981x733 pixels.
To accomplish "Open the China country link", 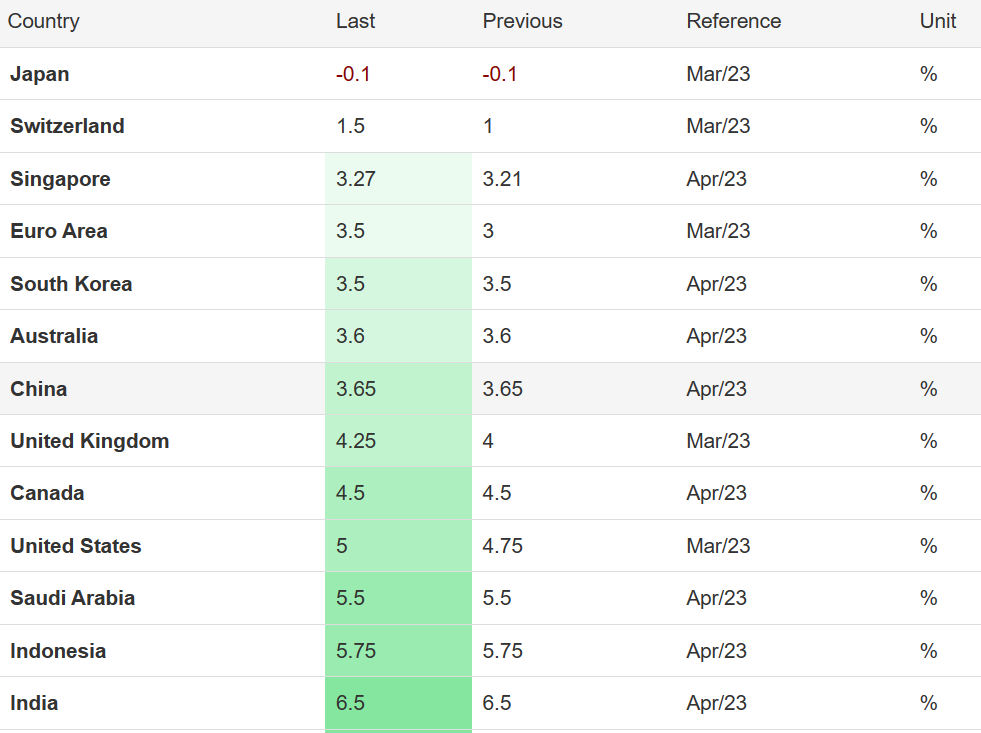I will [38, 389].
